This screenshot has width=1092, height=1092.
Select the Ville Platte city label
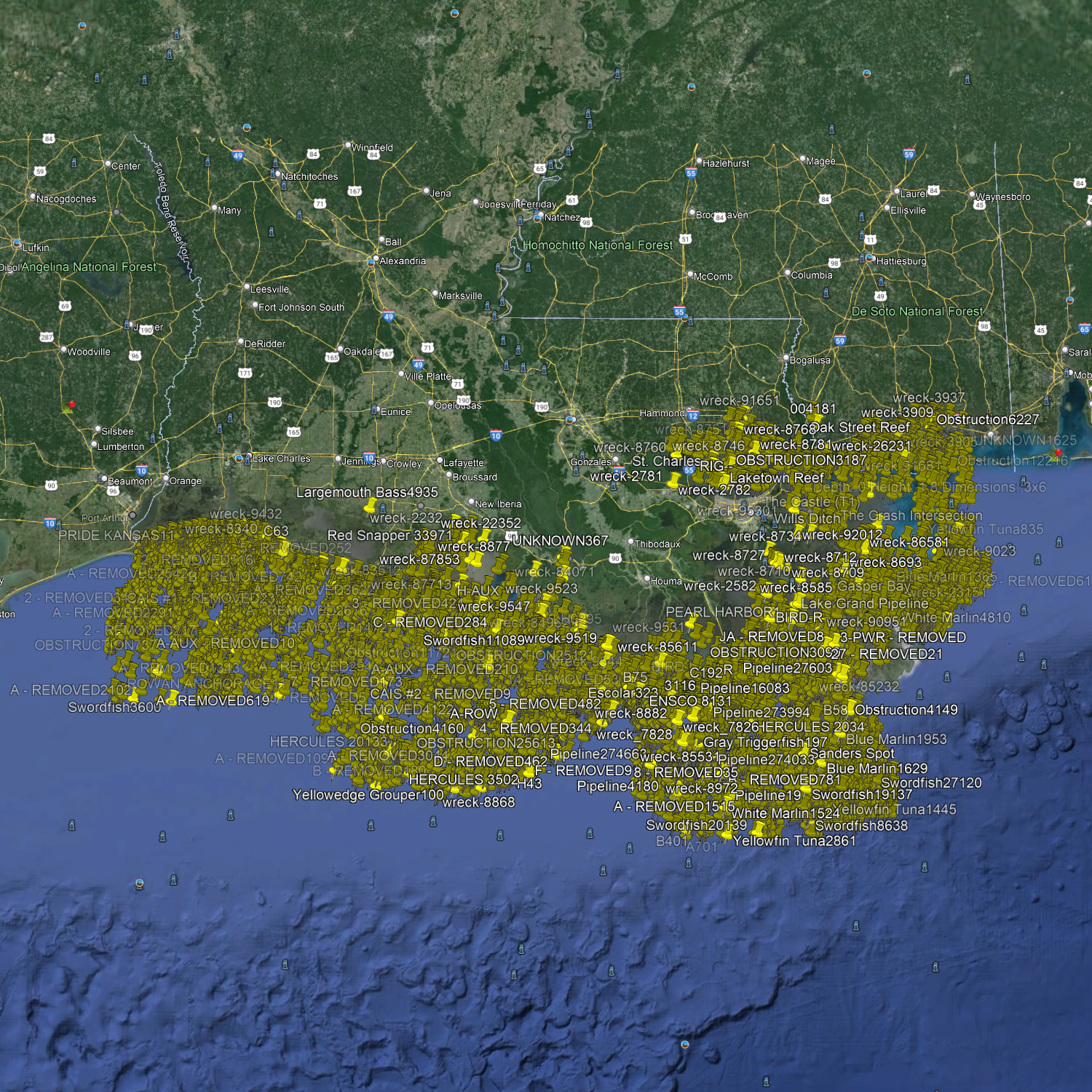(428, 376)
